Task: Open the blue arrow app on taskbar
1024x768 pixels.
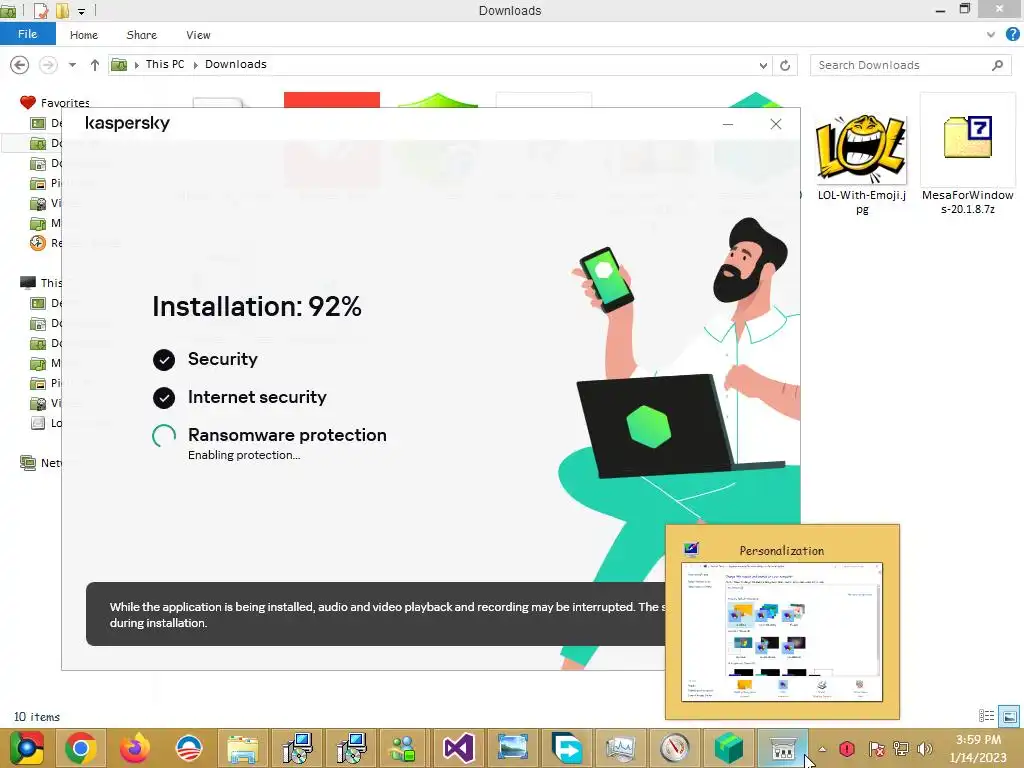Action: (x=566, y=748)
